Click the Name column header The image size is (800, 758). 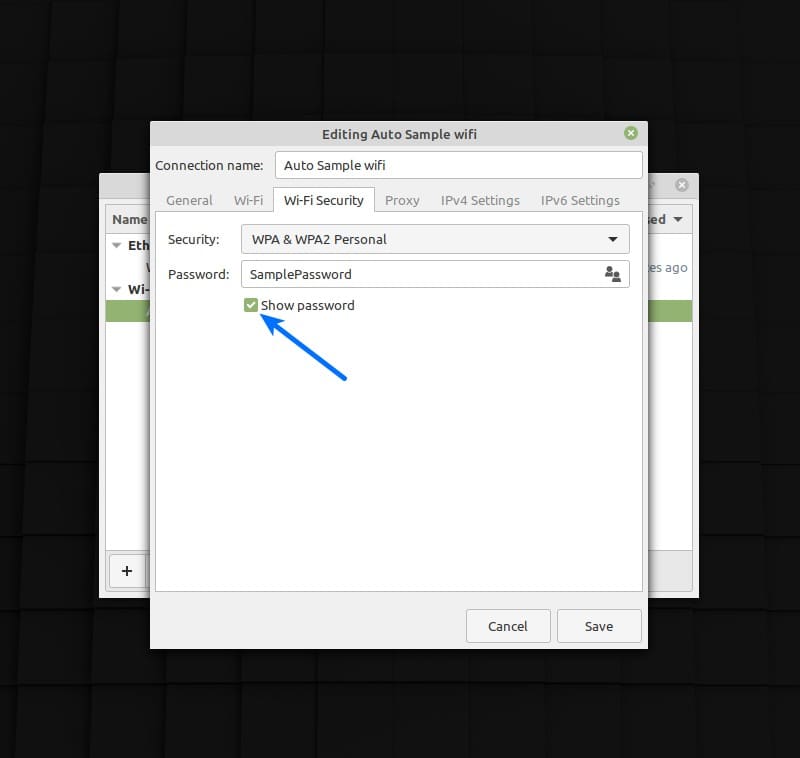(x=129, y=219)
